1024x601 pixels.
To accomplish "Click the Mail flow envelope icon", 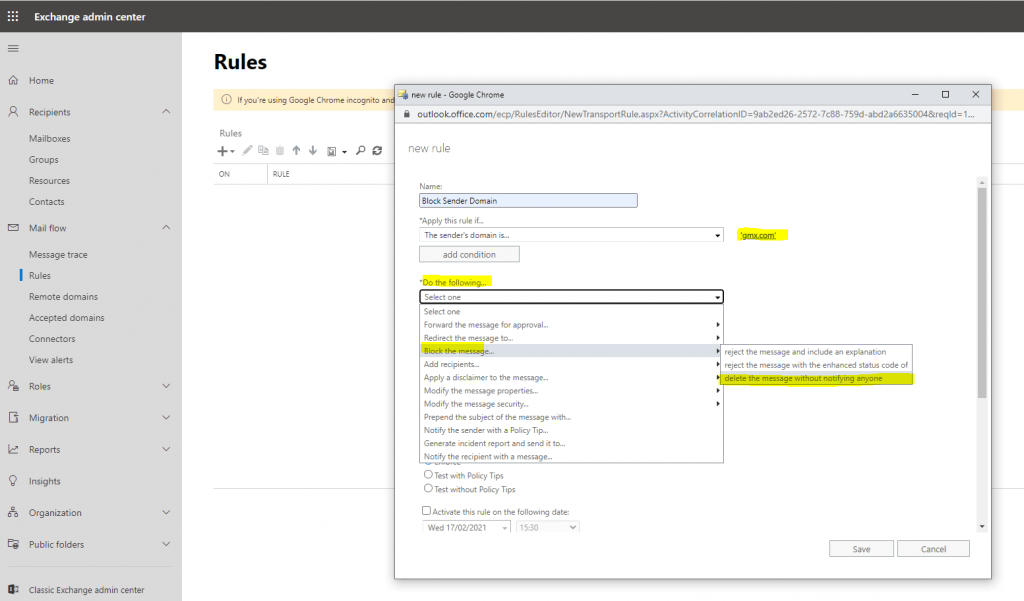I will [13, 228].
